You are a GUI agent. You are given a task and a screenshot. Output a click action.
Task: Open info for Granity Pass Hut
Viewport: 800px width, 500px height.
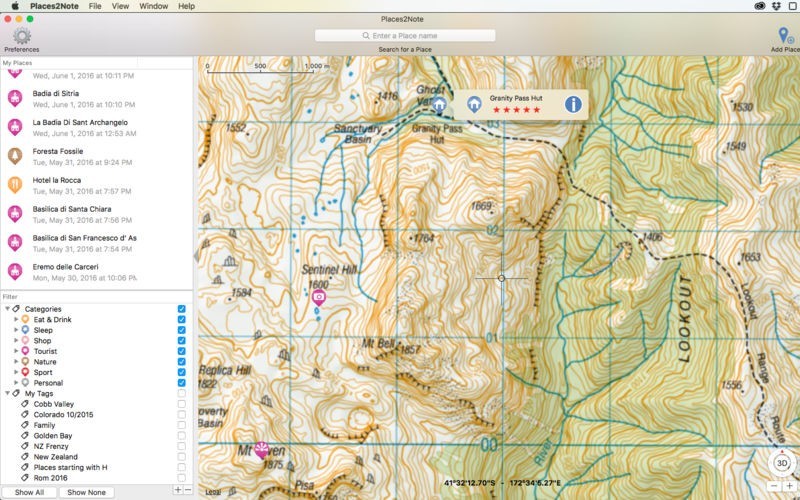click(573, 104)
